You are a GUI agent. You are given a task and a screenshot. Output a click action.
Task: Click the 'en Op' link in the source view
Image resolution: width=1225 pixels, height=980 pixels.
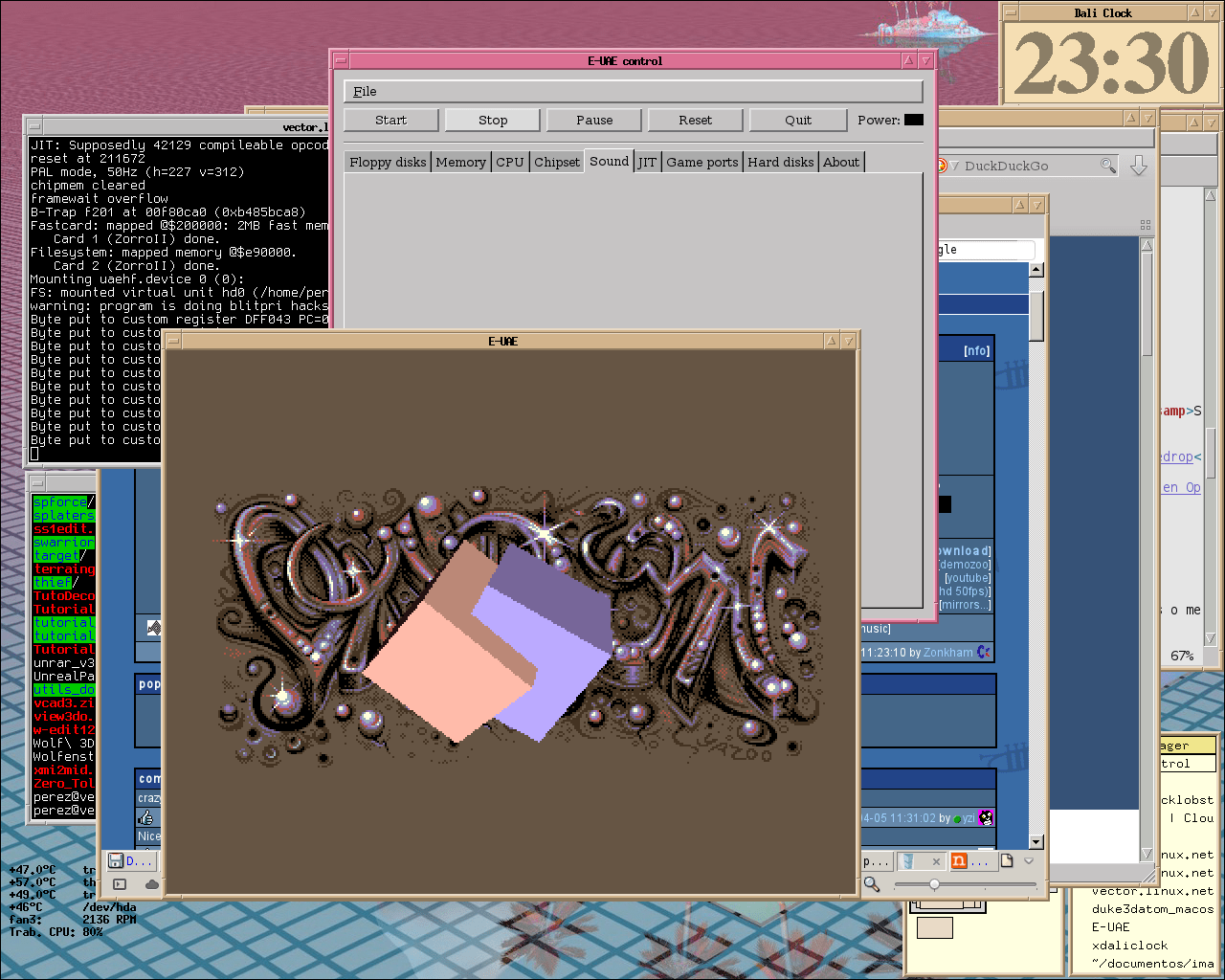pyautogui.click(x=1181, y=487)
